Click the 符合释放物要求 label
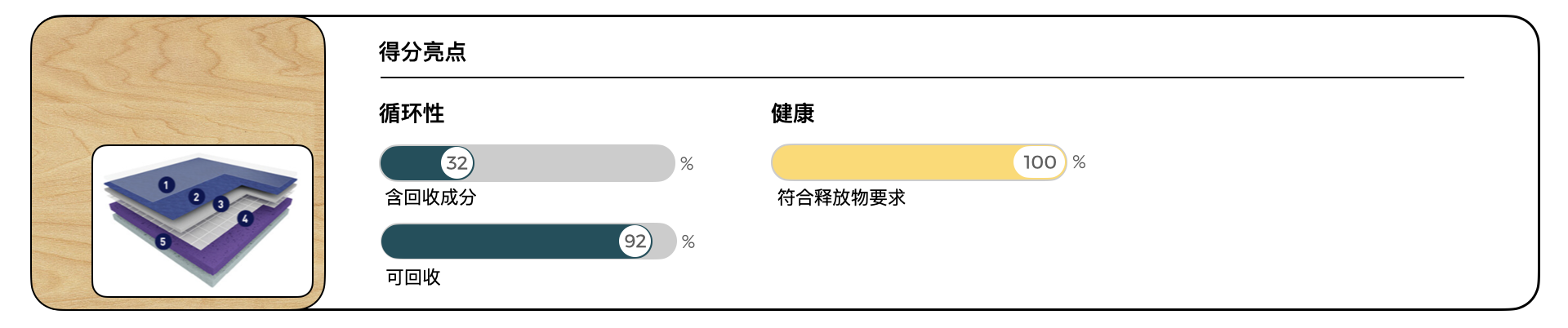 pyautogui.click(x=841, y=197)
